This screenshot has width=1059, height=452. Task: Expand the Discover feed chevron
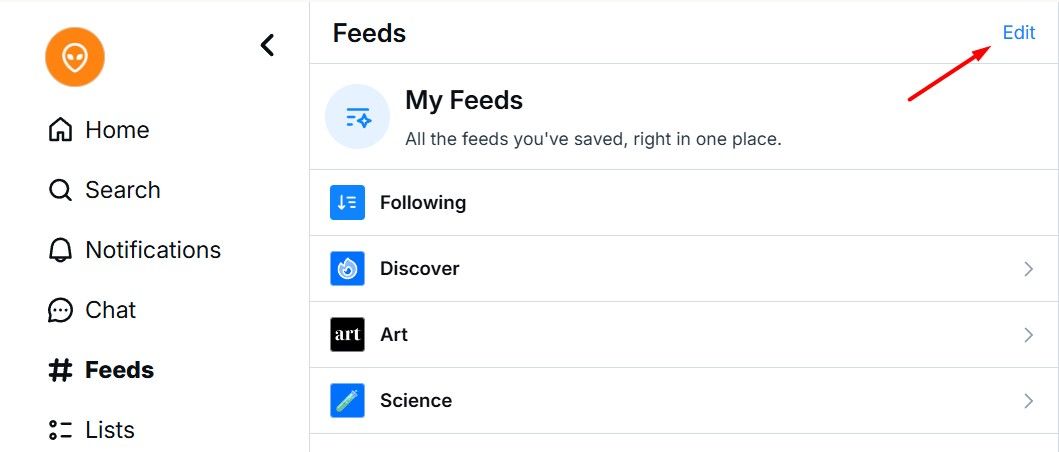[x=1028, y=268]
